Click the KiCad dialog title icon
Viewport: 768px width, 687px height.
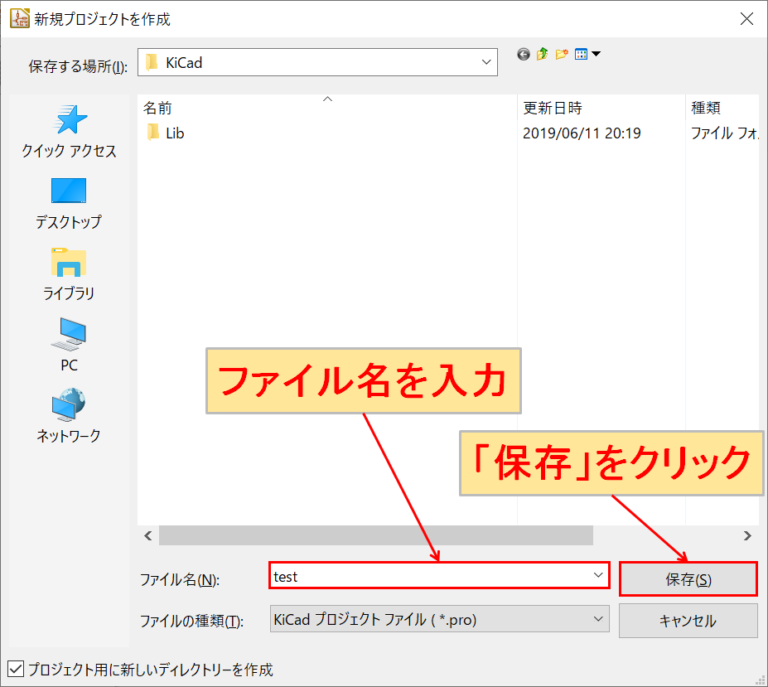pyautogui.click(x=20, y=19)
